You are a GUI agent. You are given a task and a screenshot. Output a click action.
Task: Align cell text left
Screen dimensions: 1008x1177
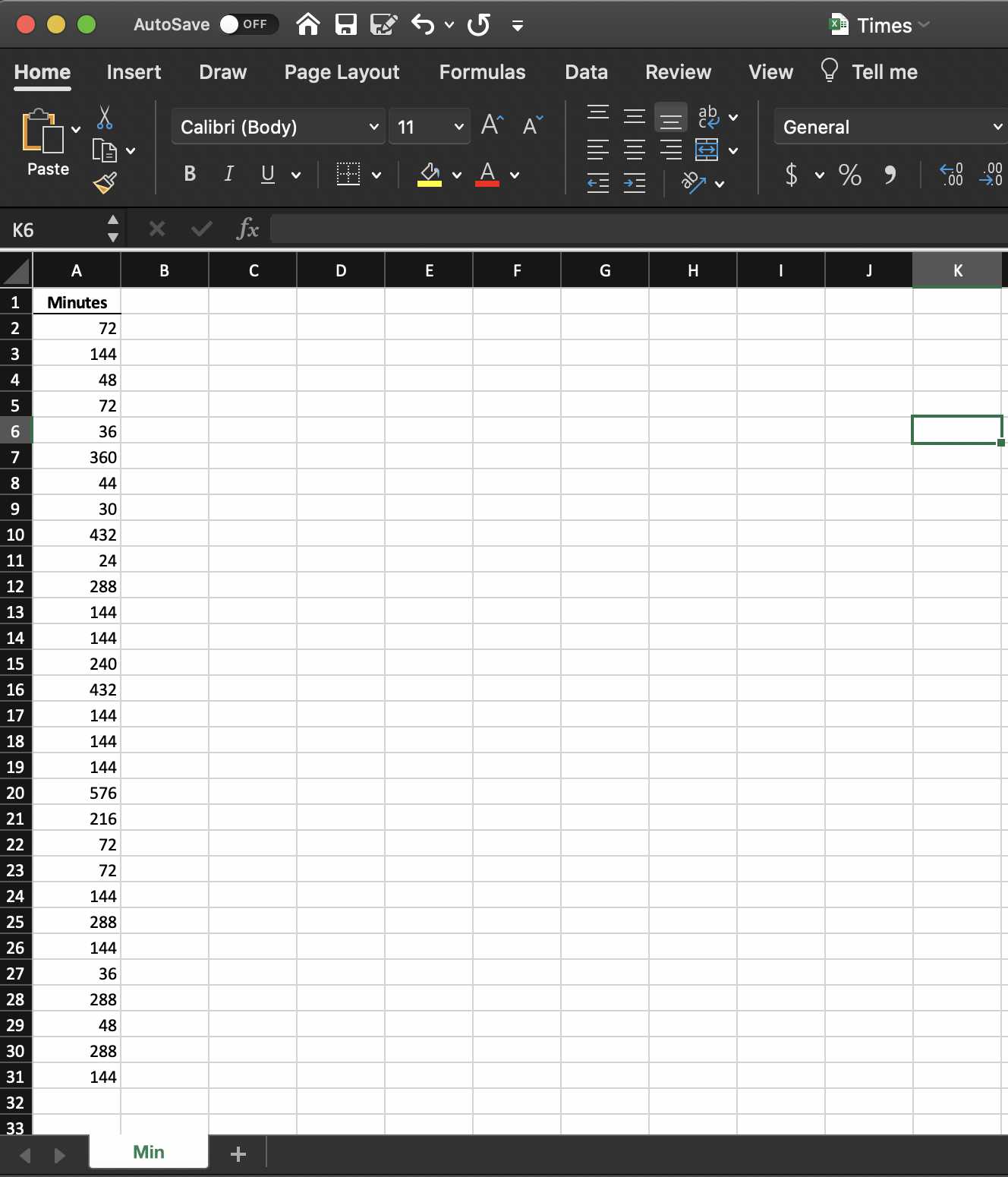coord(598,150)
